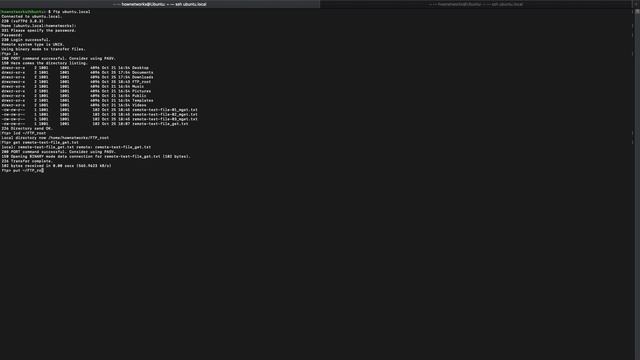
Task: Click 'remote-test-file-03_mget.txt' in the listing
Action: pos(164,119)
